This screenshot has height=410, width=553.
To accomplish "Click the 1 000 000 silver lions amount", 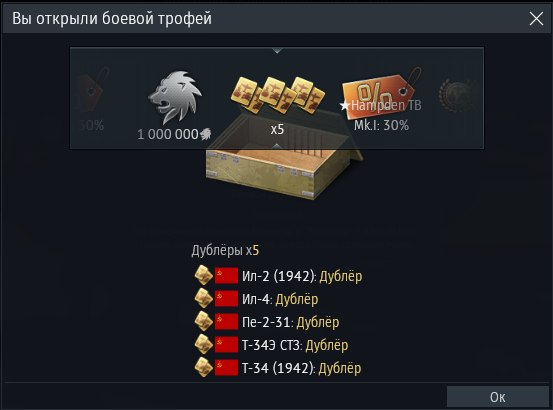I will (174, 134).
